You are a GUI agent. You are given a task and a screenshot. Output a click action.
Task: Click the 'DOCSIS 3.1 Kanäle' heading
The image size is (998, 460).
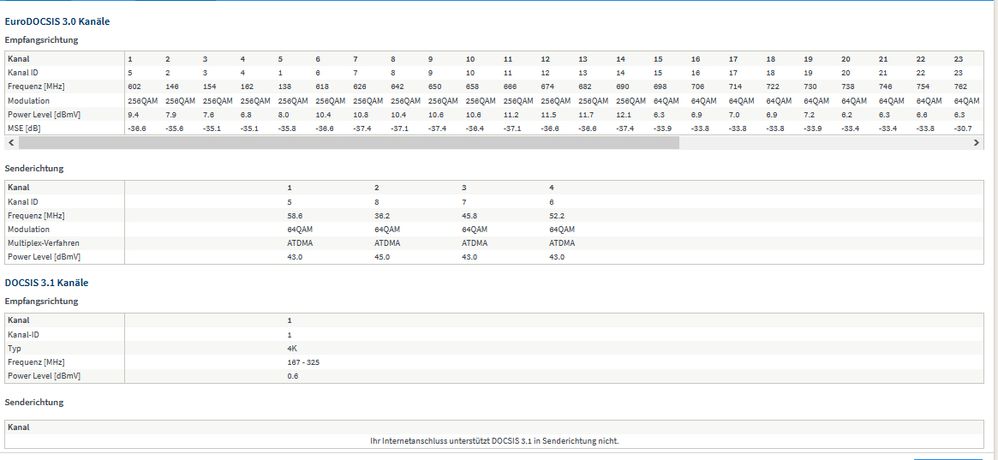pos(46,282)
